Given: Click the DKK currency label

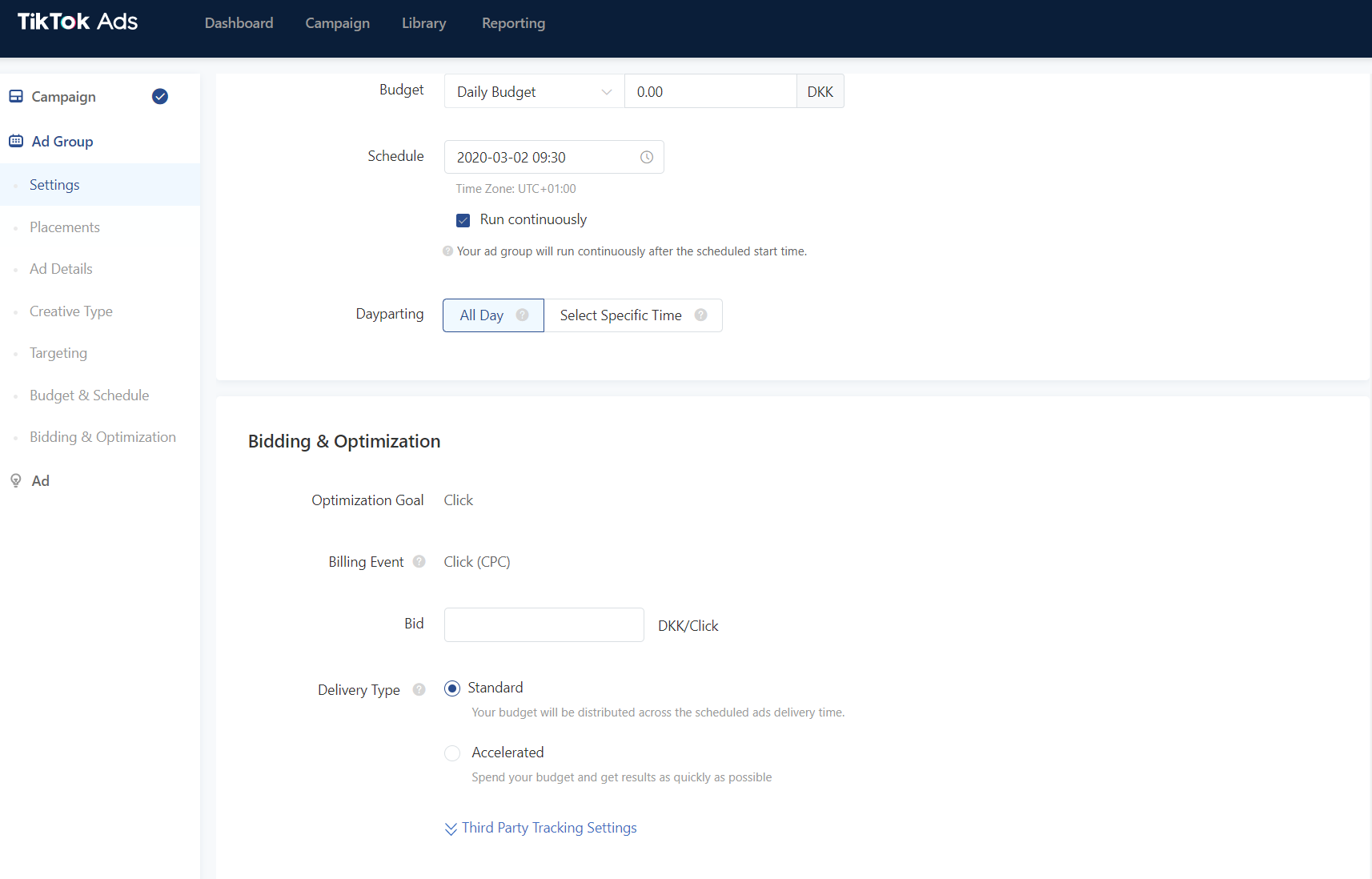Looking at the screenshot, I should click(x=820, y=91).
